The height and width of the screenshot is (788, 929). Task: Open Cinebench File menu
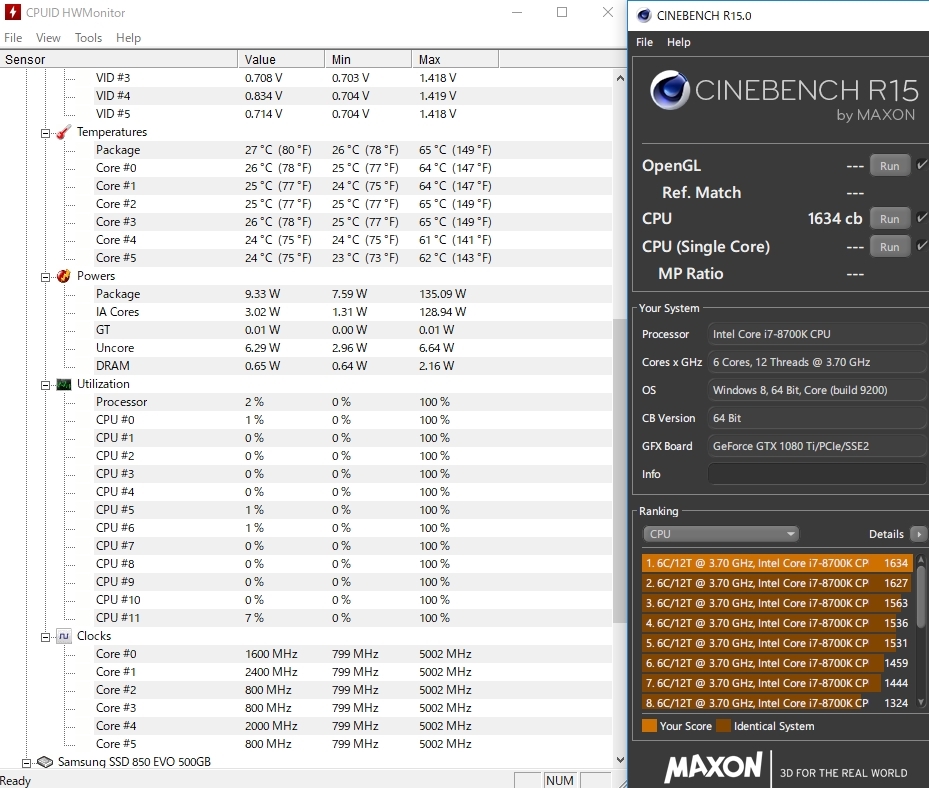tap(644, 42)
